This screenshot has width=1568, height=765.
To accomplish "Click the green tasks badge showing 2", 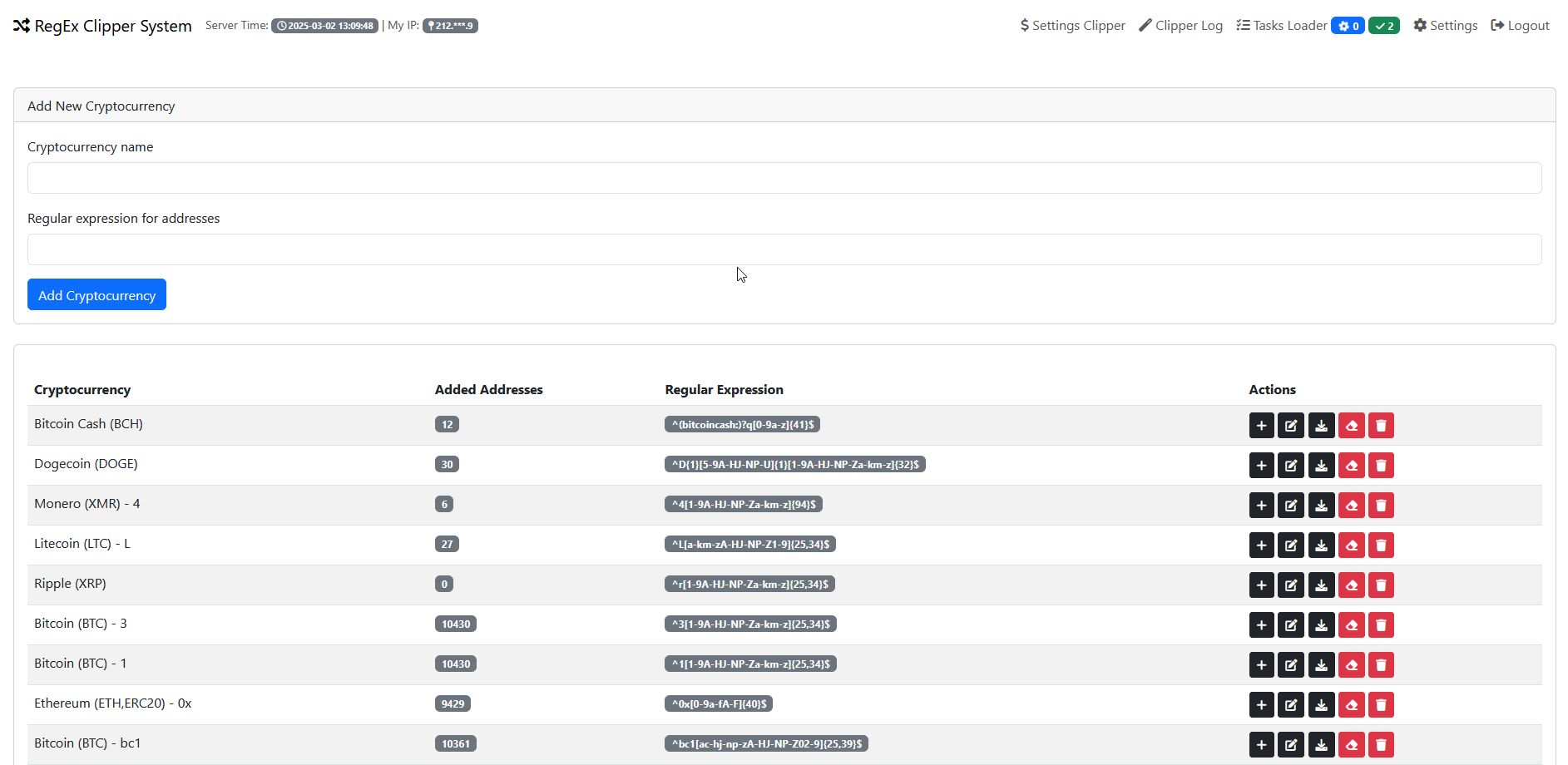I will point(1384,26).
